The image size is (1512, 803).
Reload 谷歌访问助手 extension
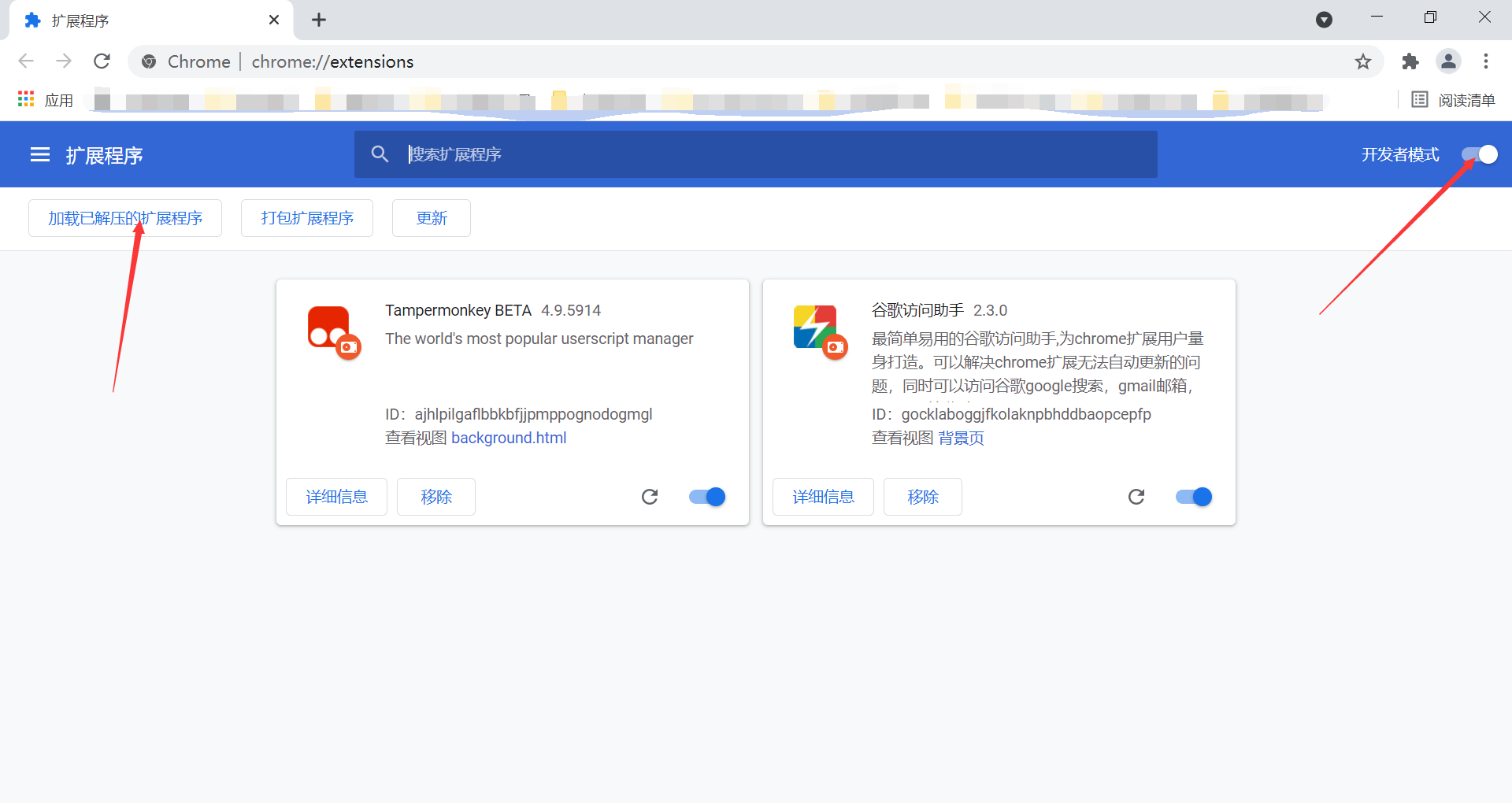click(1136, 497)
